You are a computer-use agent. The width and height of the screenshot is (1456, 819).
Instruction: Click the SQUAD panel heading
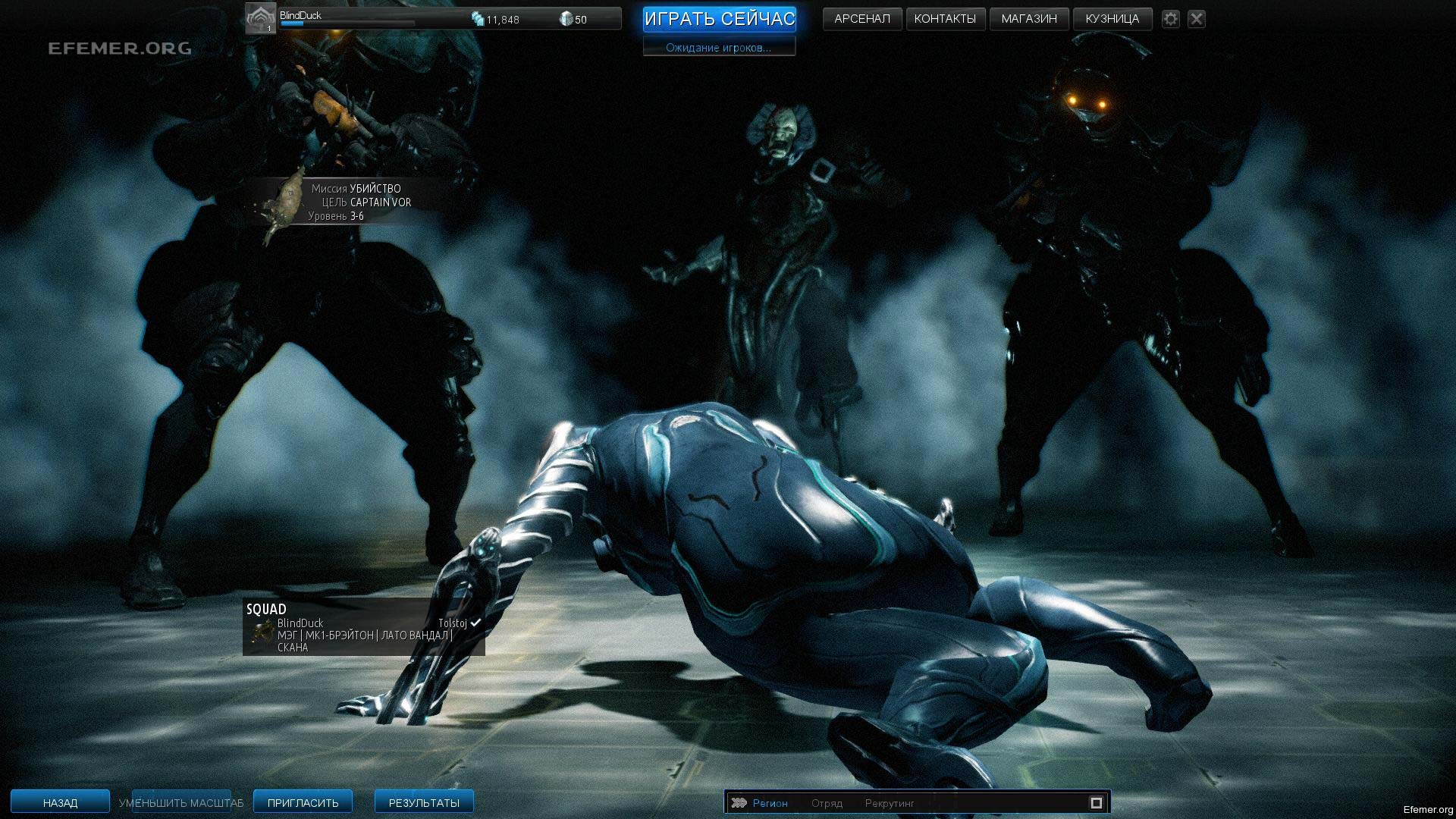266,609
